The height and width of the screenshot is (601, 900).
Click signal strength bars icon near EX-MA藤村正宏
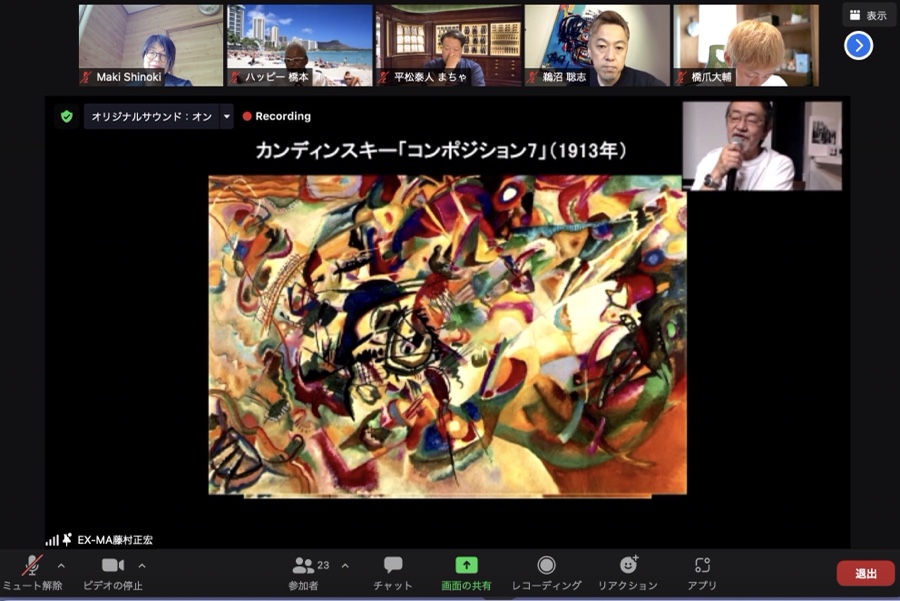tap(52, 540)
